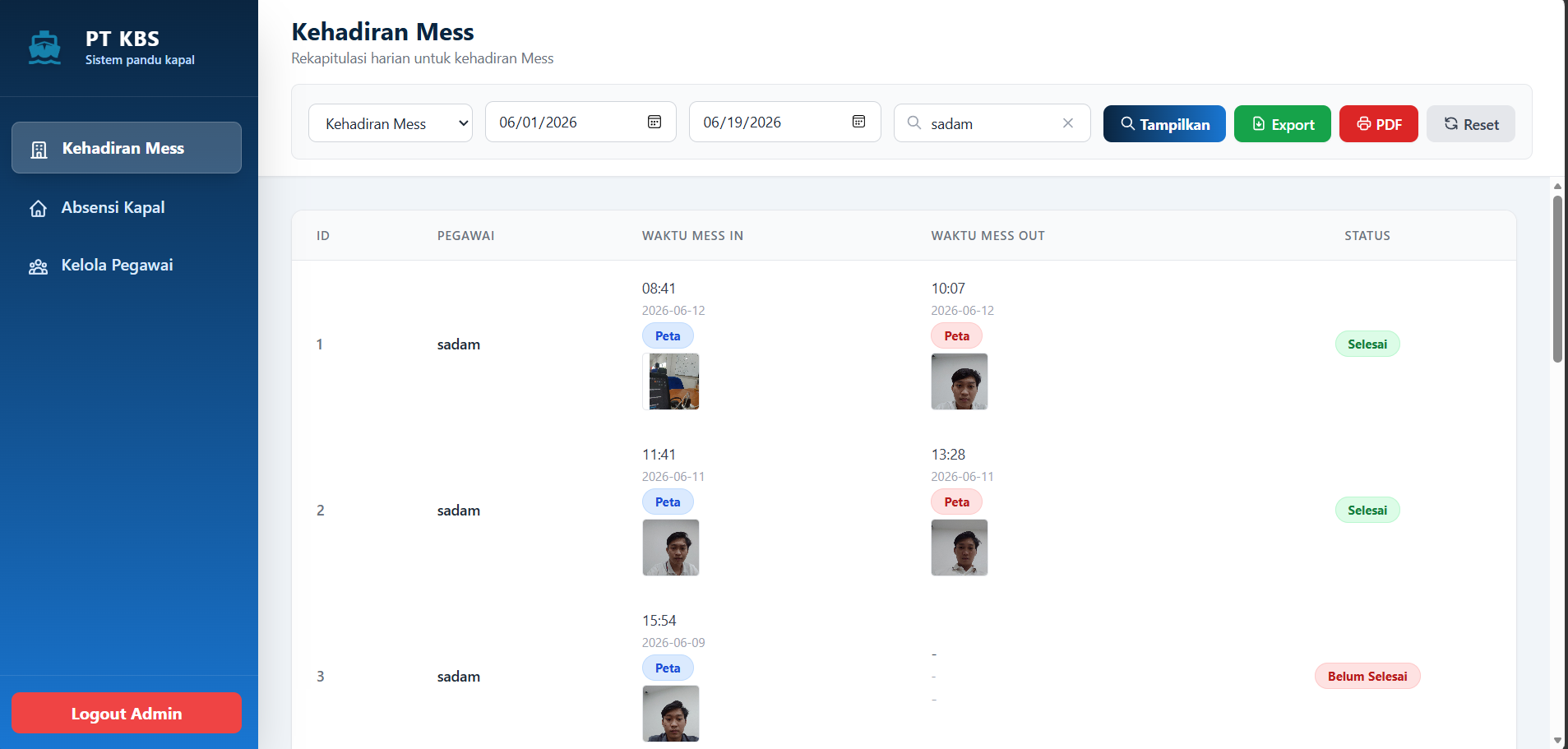Viewport: 1568px width, 749px height.
Task: Open red Peta link for 10:07 mess out
Action: [x=956, y=335]
